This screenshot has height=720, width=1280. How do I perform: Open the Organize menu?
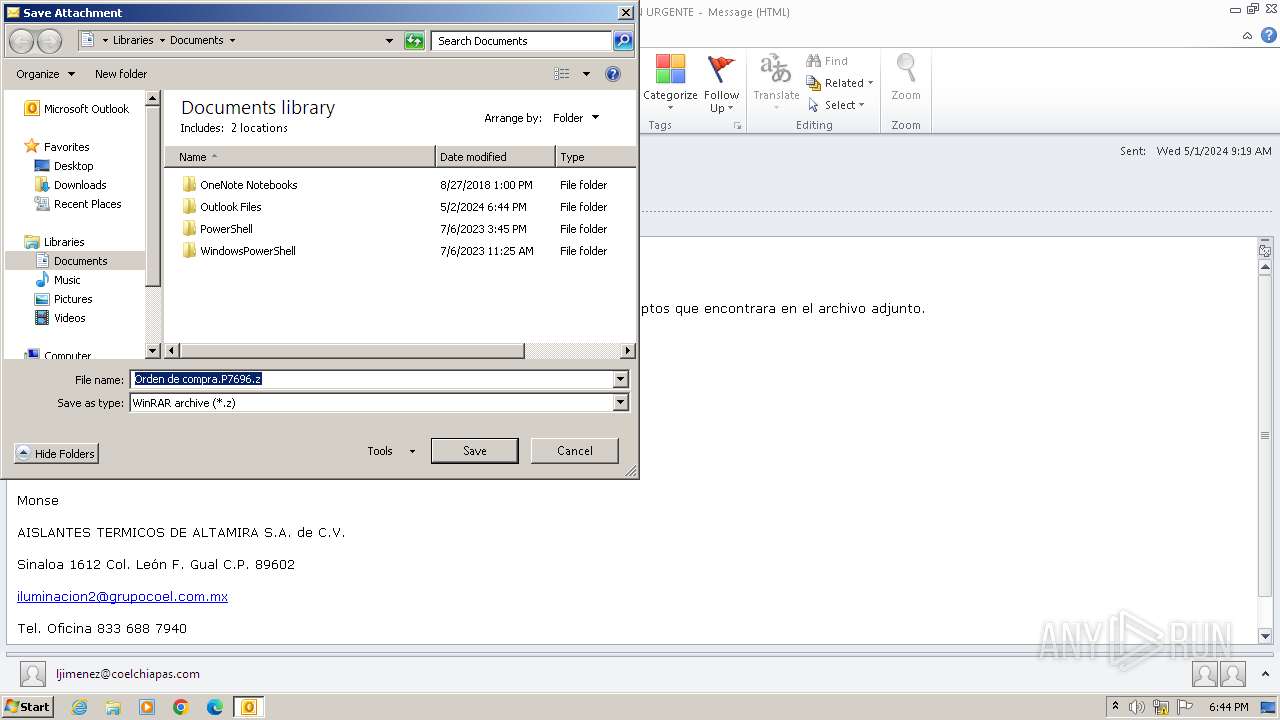(x=45, y=74)
